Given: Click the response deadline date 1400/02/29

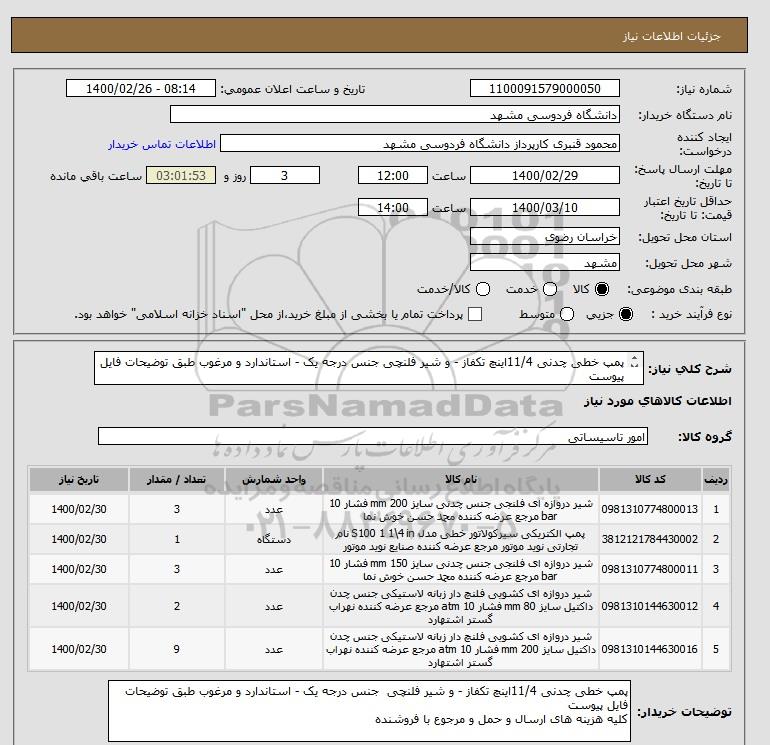Looking at the screenshot, I should pyautogui.click(x=545, y=175).
